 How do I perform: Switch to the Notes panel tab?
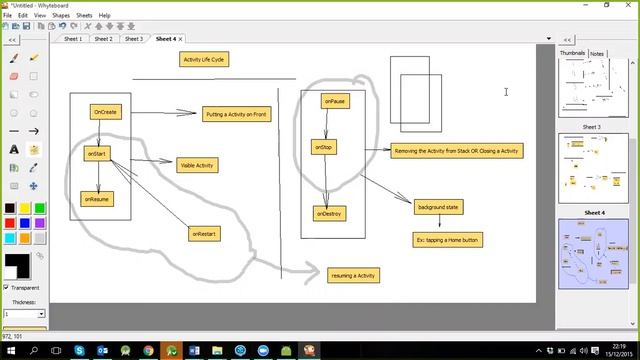[x=597, y=54]
